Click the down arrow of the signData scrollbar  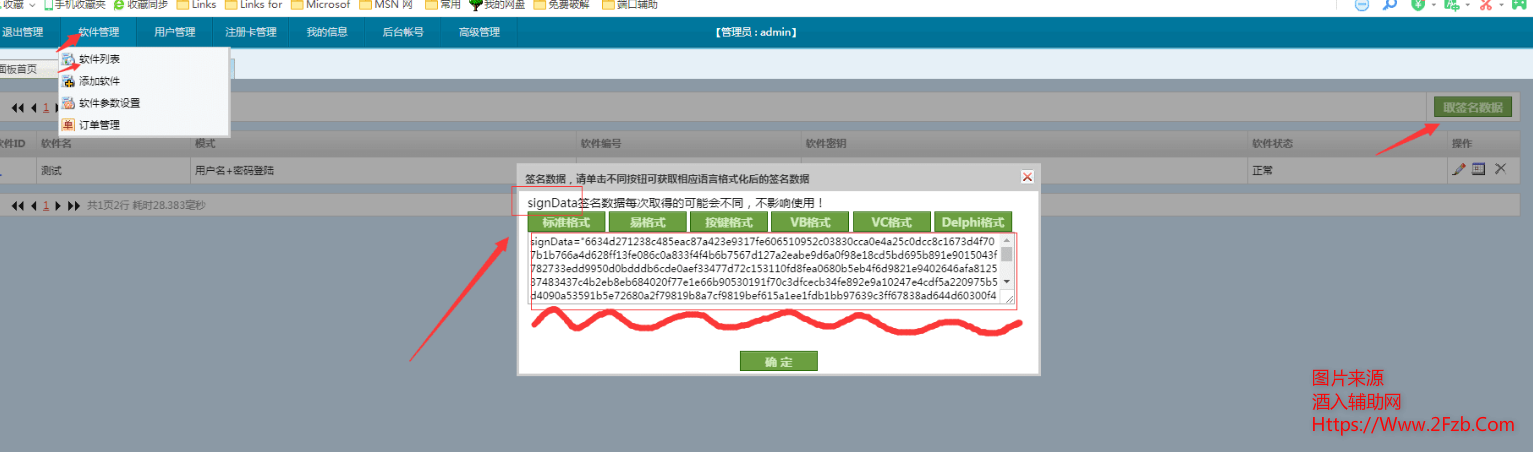[x=1007, y=283]
